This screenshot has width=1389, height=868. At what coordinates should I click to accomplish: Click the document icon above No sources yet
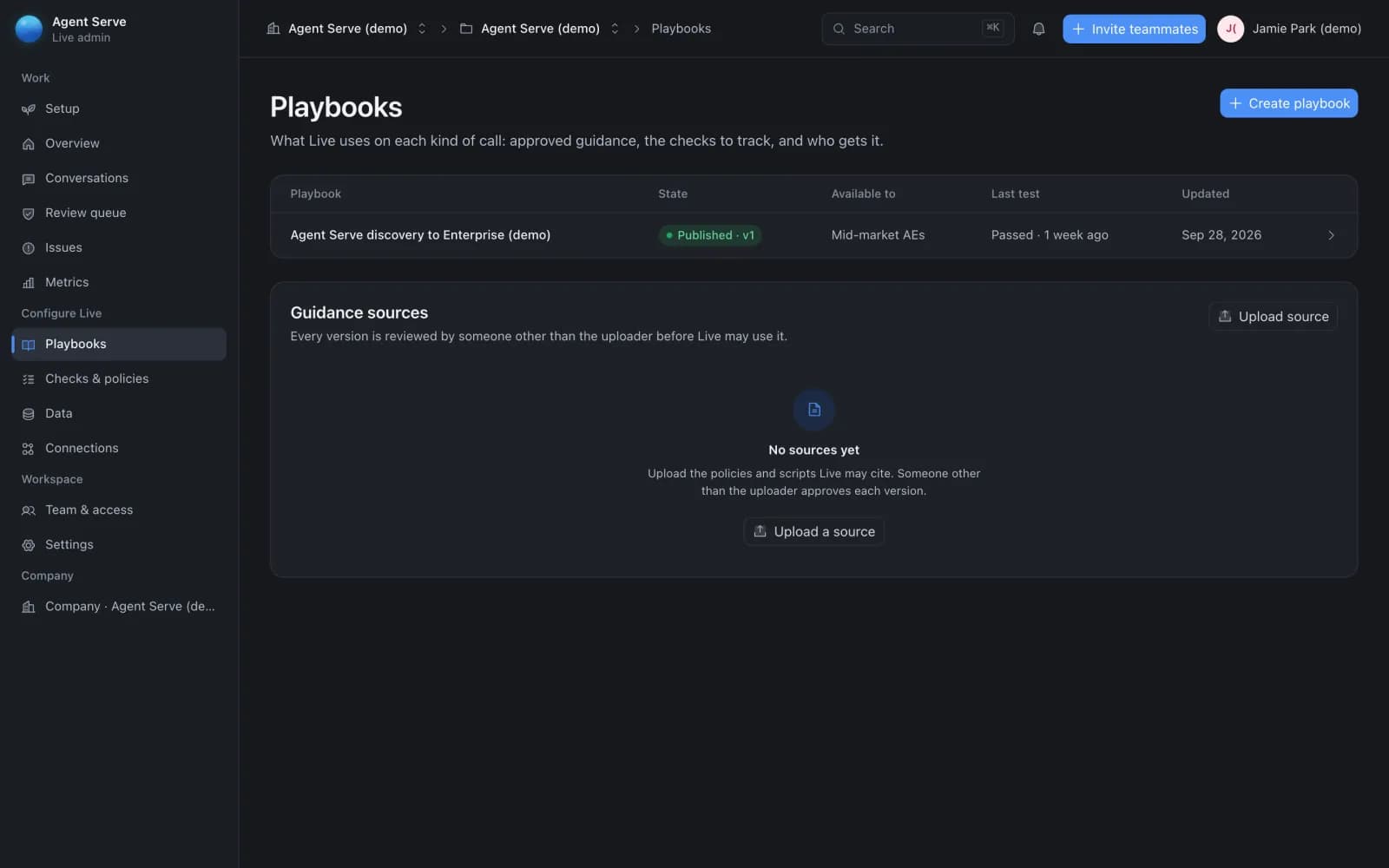click(814, 410)
